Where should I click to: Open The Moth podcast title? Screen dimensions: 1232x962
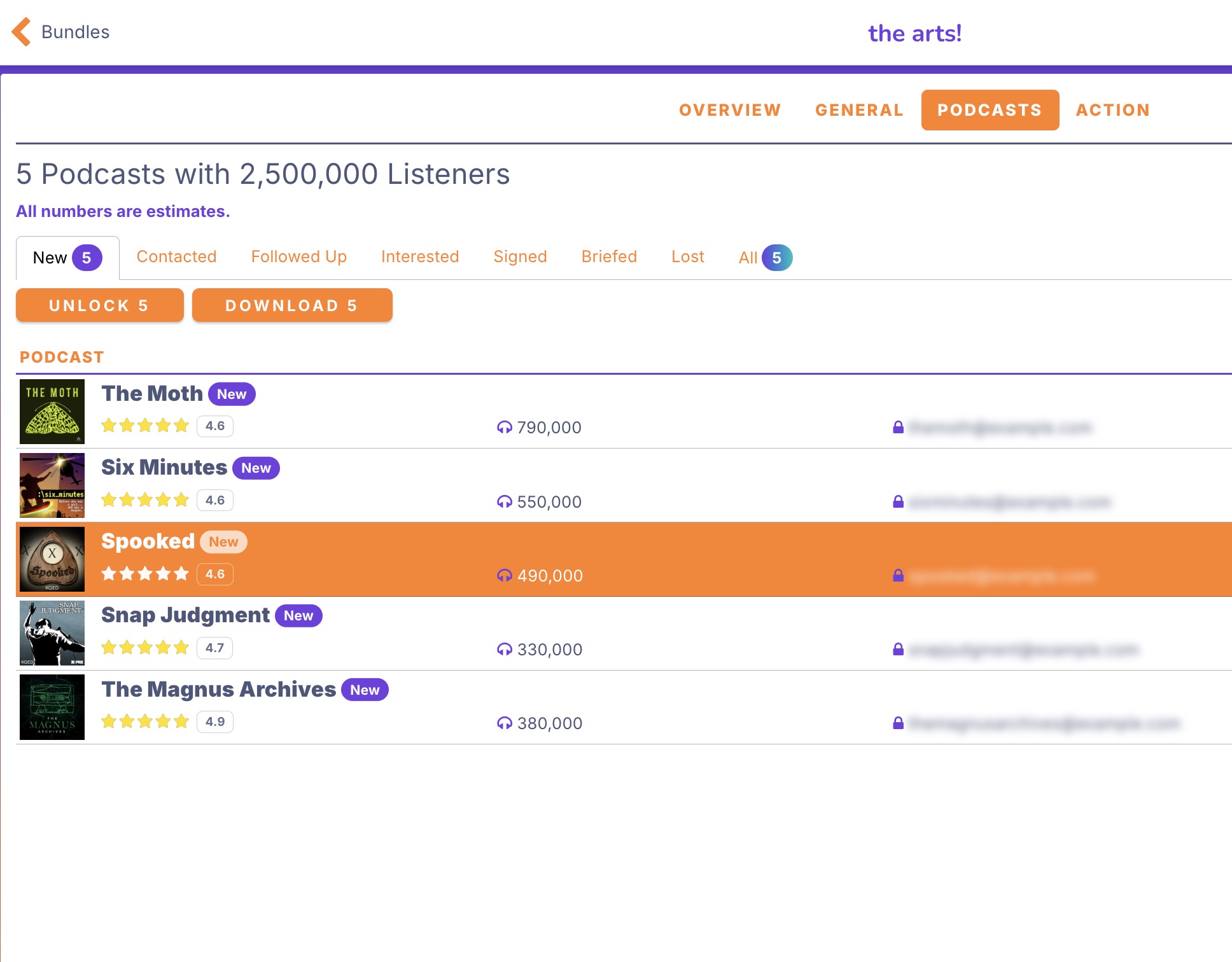click(x=152, y=393)
